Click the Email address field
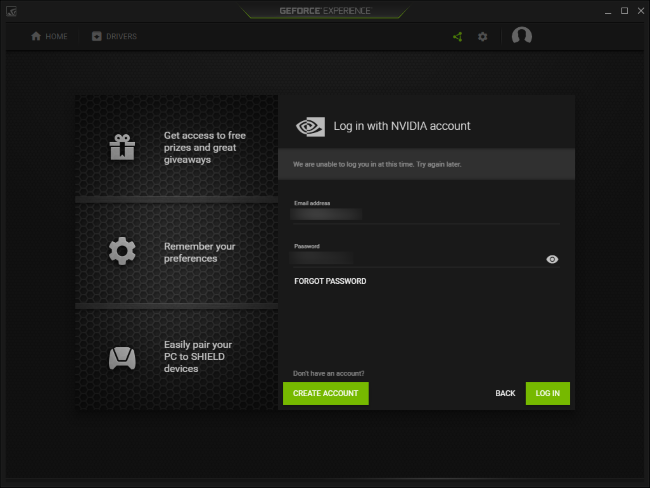Screen dimensions: 650x488 pos(426,214)
